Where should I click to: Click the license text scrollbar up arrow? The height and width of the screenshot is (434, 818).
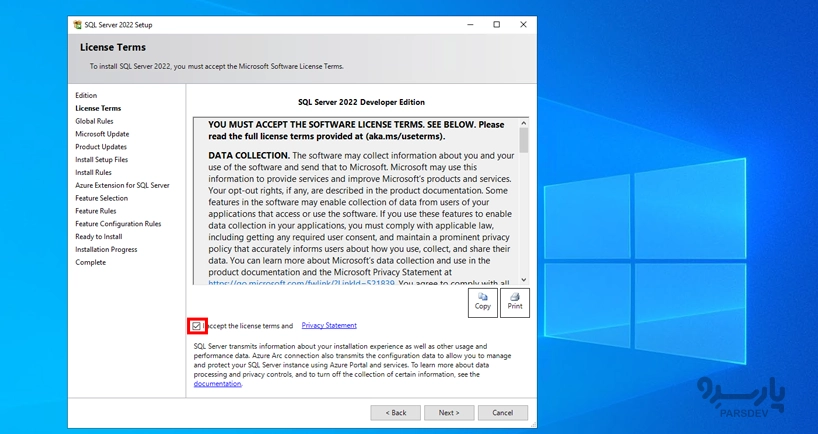pyautogui.click(x=524, y=122)
